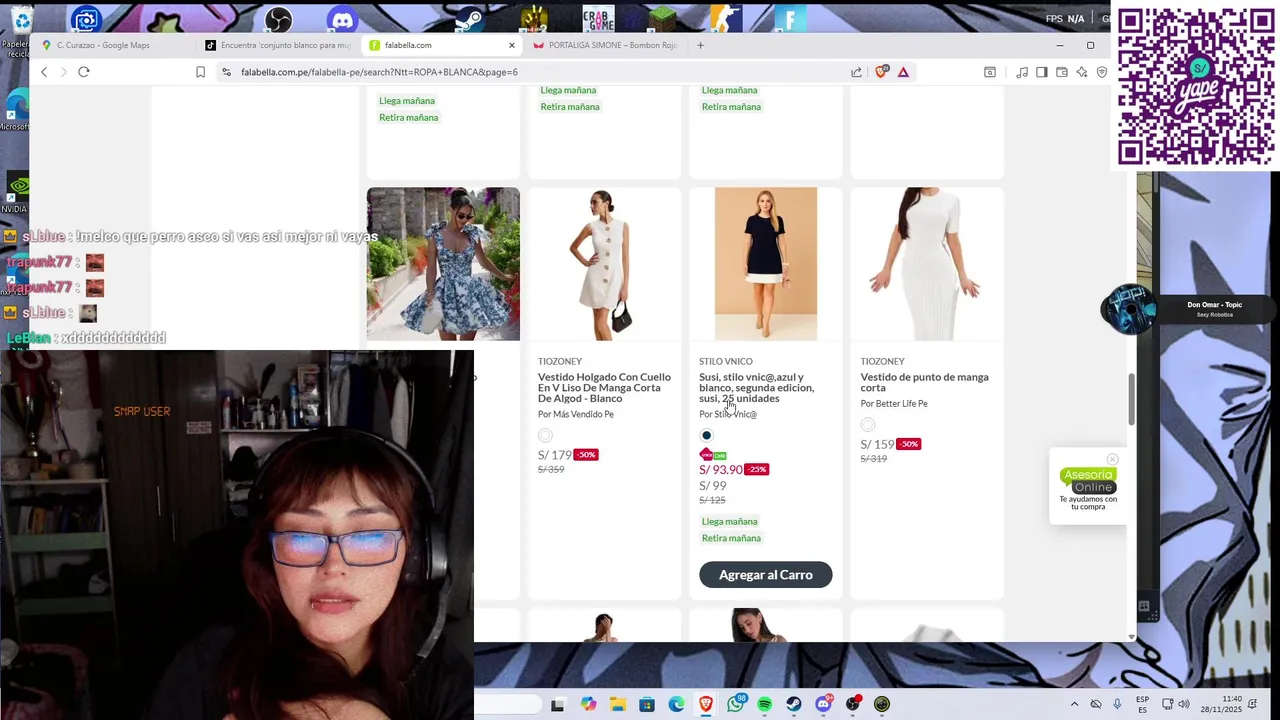Viewport: 1280px width, 720px height.
Task: Click microphone icon in system tray
Action: click(x=1117, y=704)
